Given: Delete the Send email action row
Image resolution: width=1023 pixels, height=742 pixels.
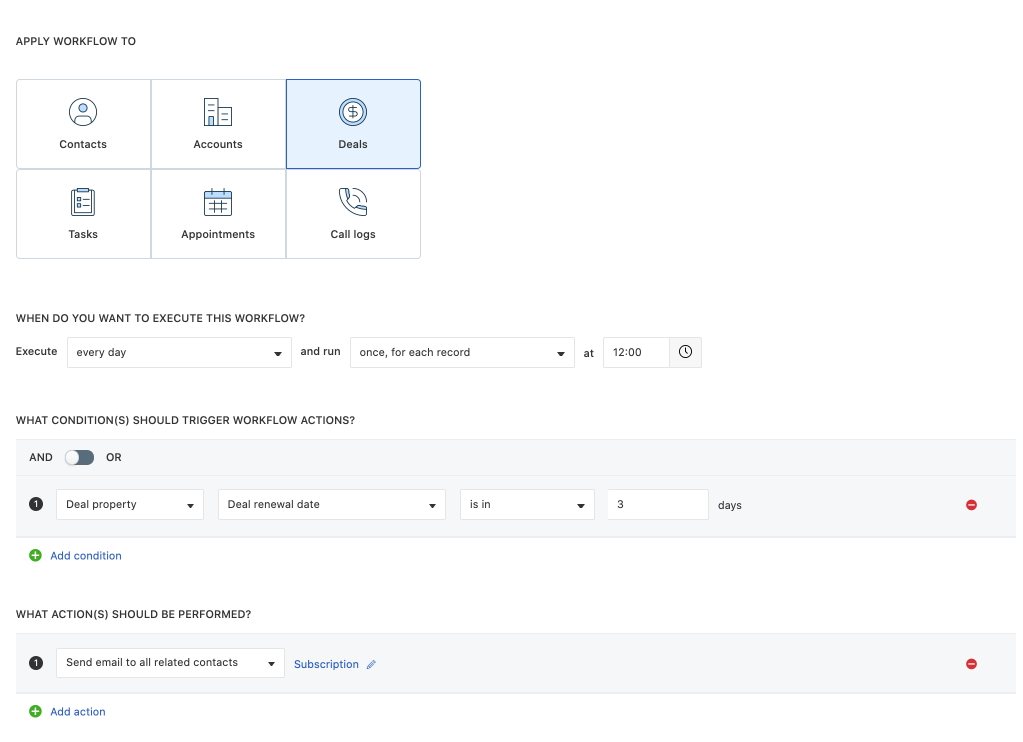Looking at the screenshot, I should click(x=971, y=664).
